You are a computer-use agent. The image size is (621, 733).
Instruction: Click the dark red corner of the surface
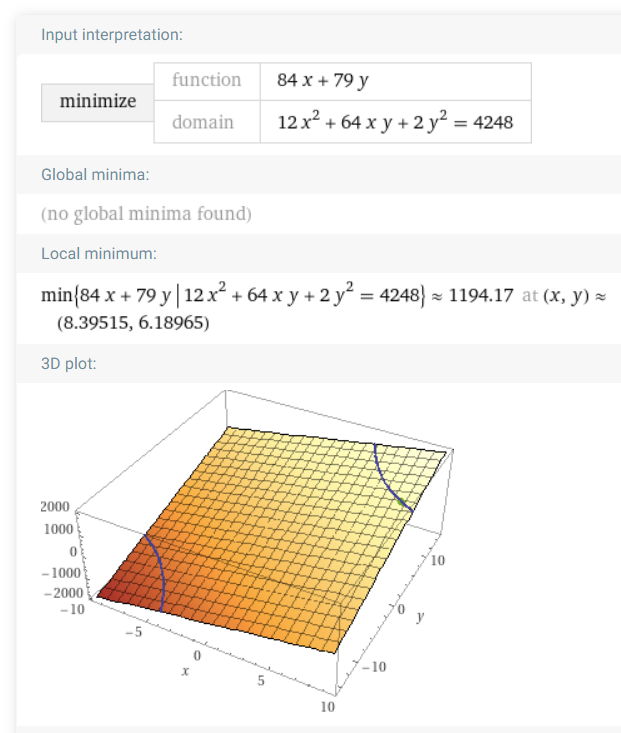[107, 594]
